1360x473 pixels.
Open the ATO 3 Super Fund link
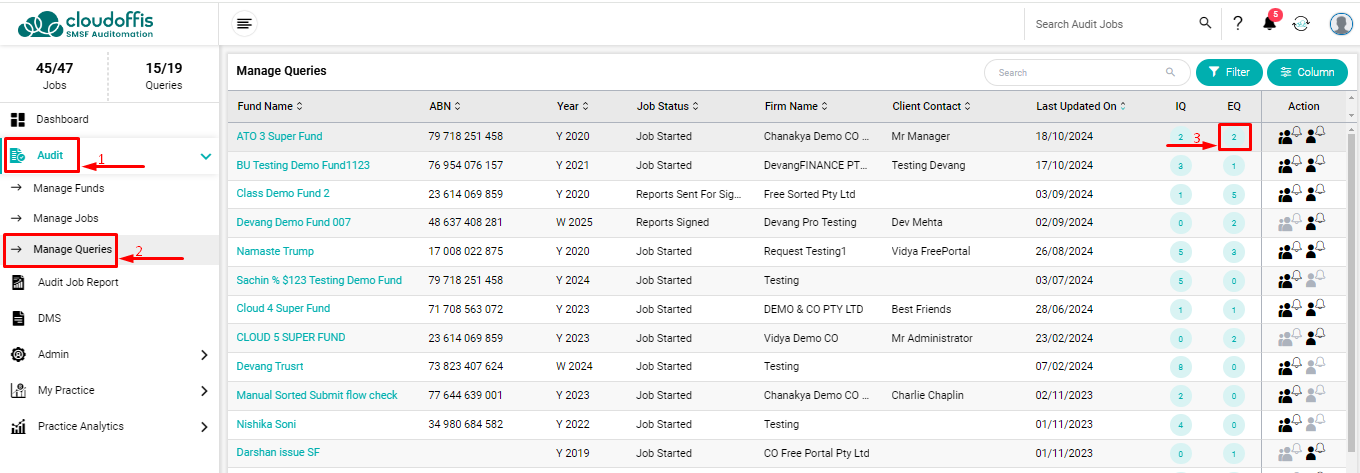[x=279, y=136]
